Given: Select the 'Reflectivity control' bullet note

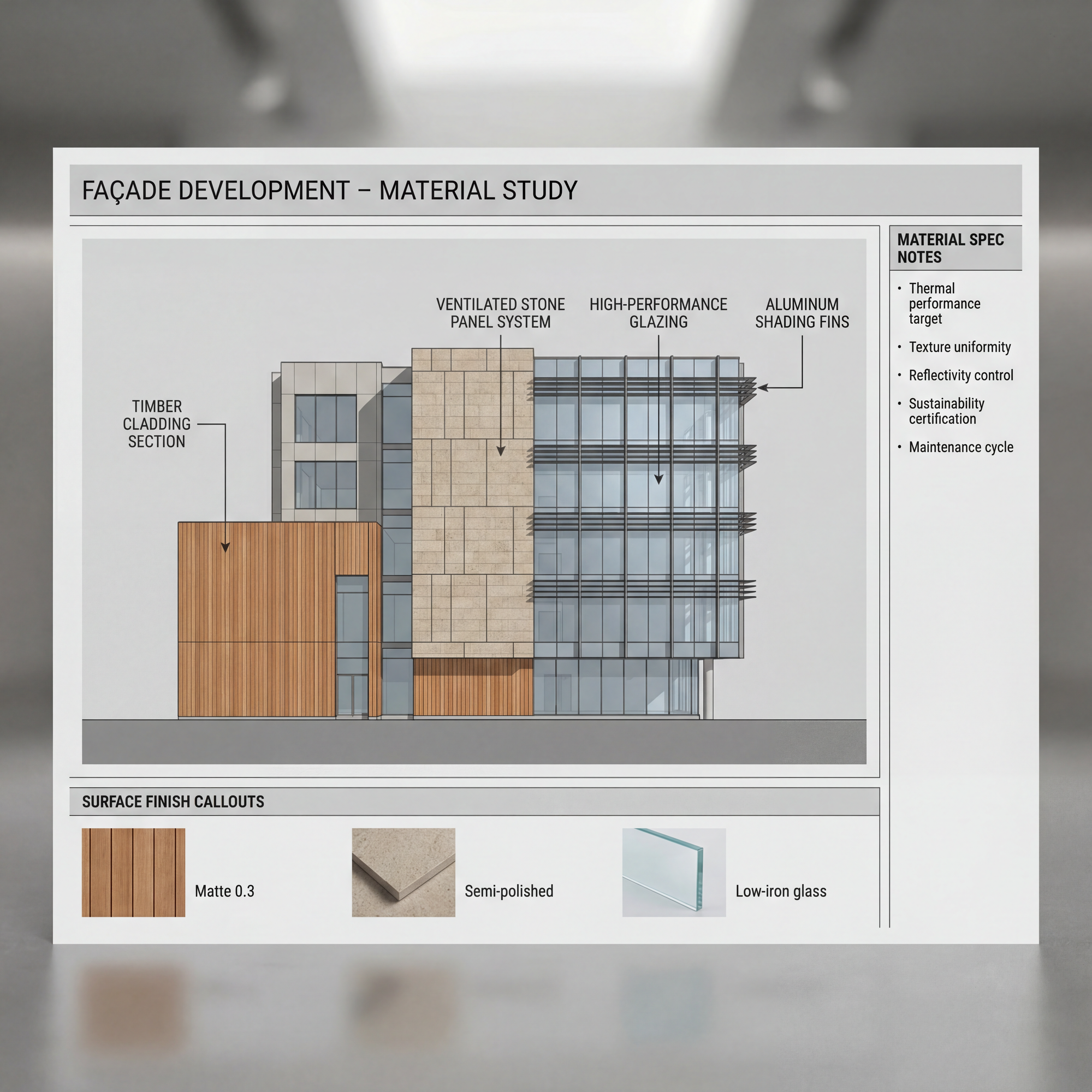Looking at the screenshot, I should (x=960, y=375).
